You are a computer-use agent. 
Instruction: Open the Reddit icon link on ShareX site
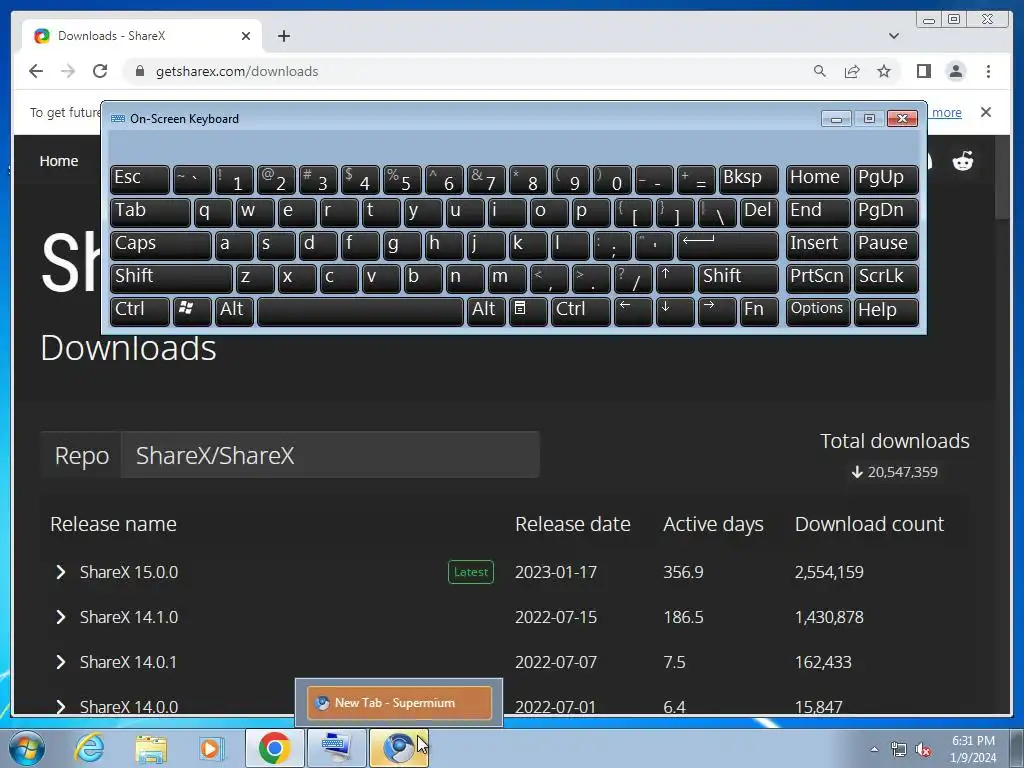963,161
